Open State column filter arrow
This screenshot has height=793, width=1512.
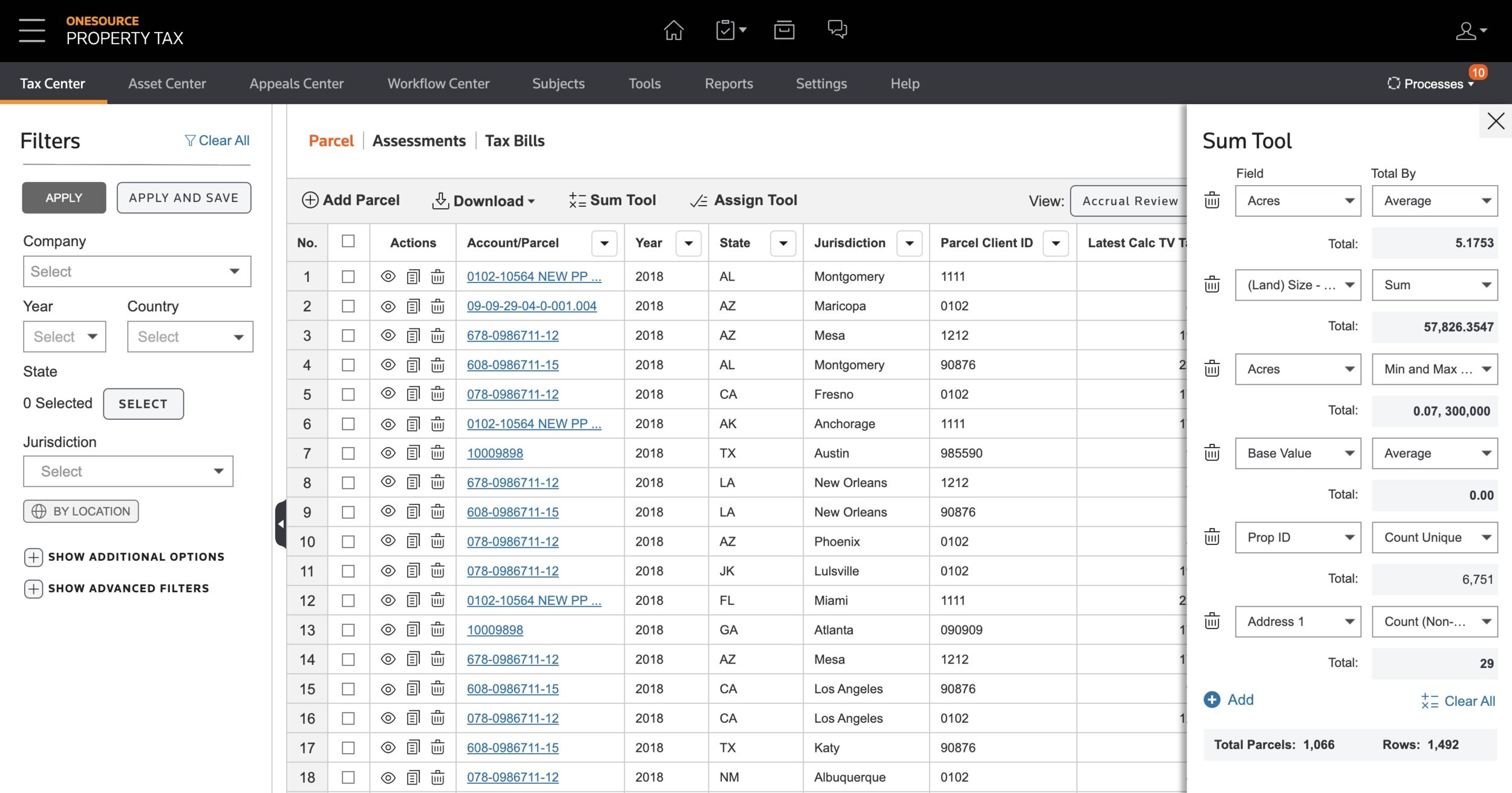(x=783, y=243)
